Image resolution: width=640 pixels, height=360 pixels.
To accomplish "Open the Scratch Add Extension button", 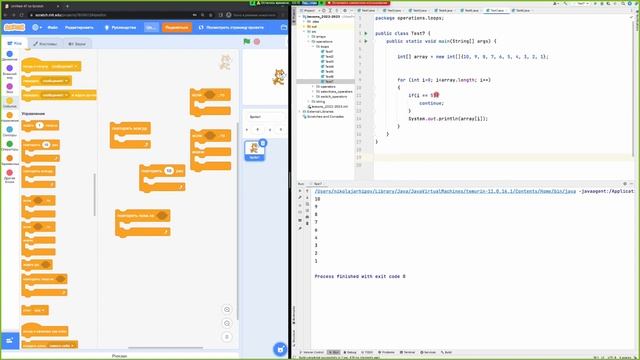I will (x=10, y=340).
